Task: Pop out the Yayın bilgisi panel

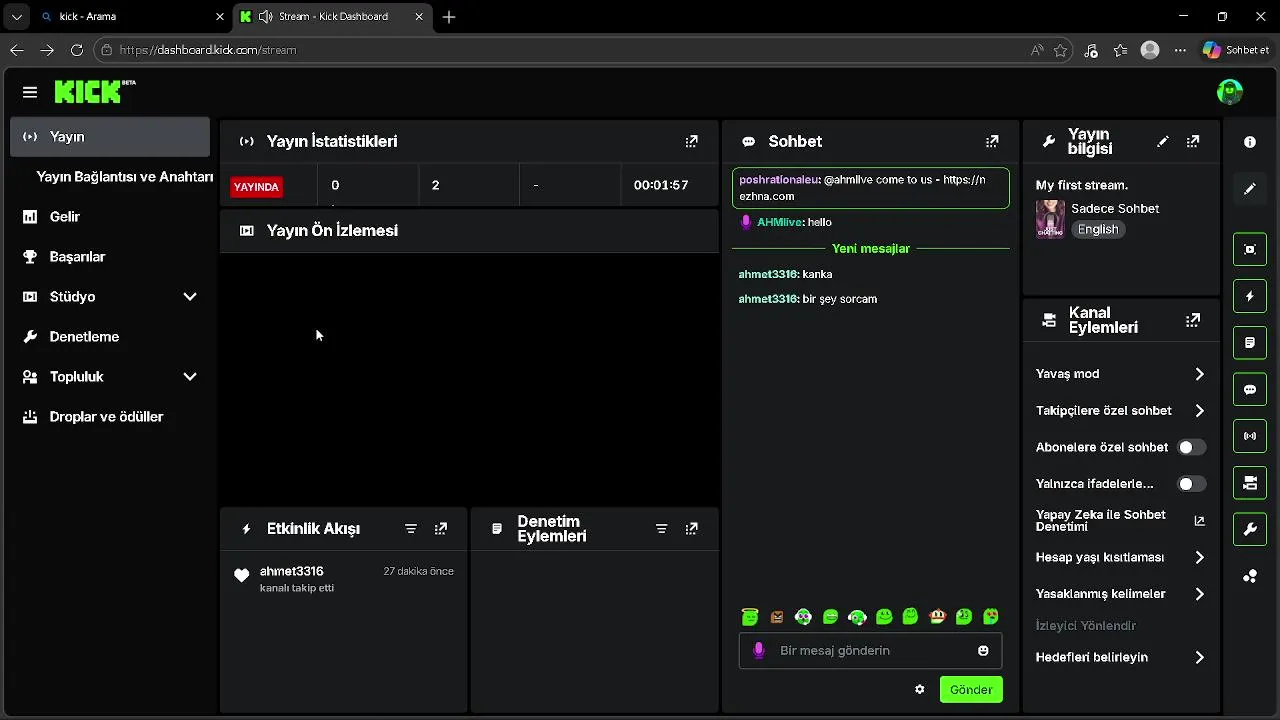Action: pos(1193,141)
